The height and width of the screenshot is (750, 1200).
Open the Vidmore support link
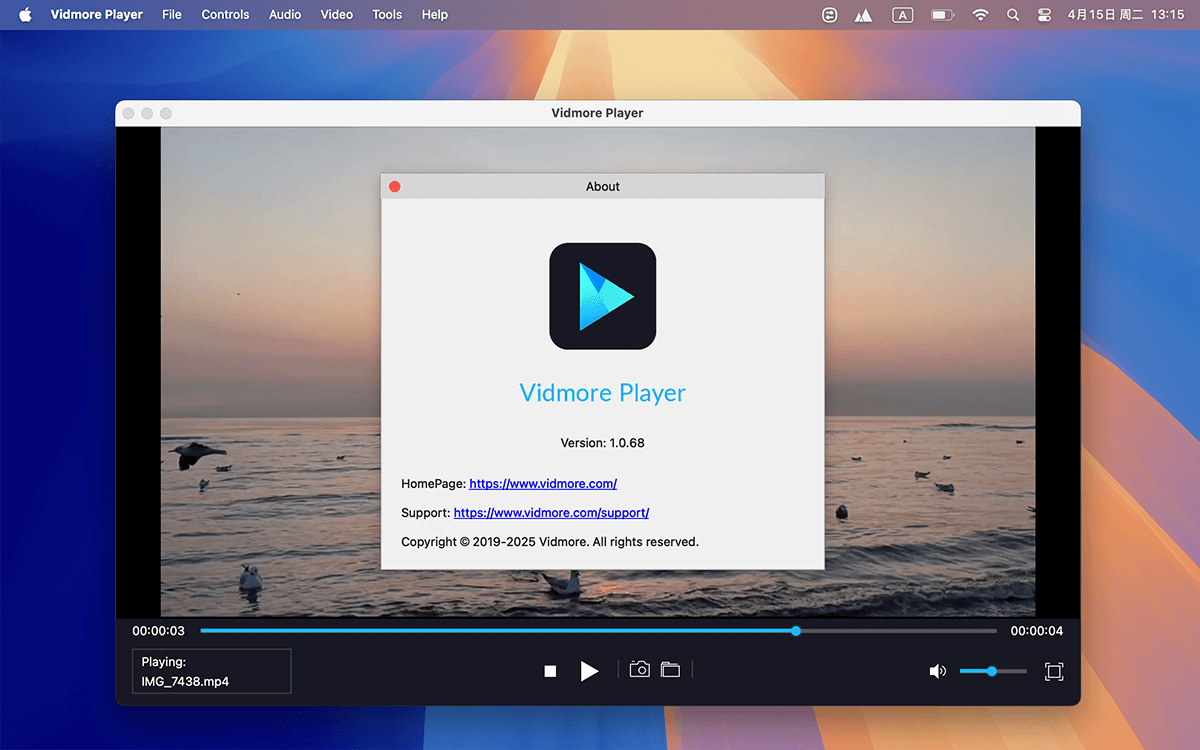(551, 513)
